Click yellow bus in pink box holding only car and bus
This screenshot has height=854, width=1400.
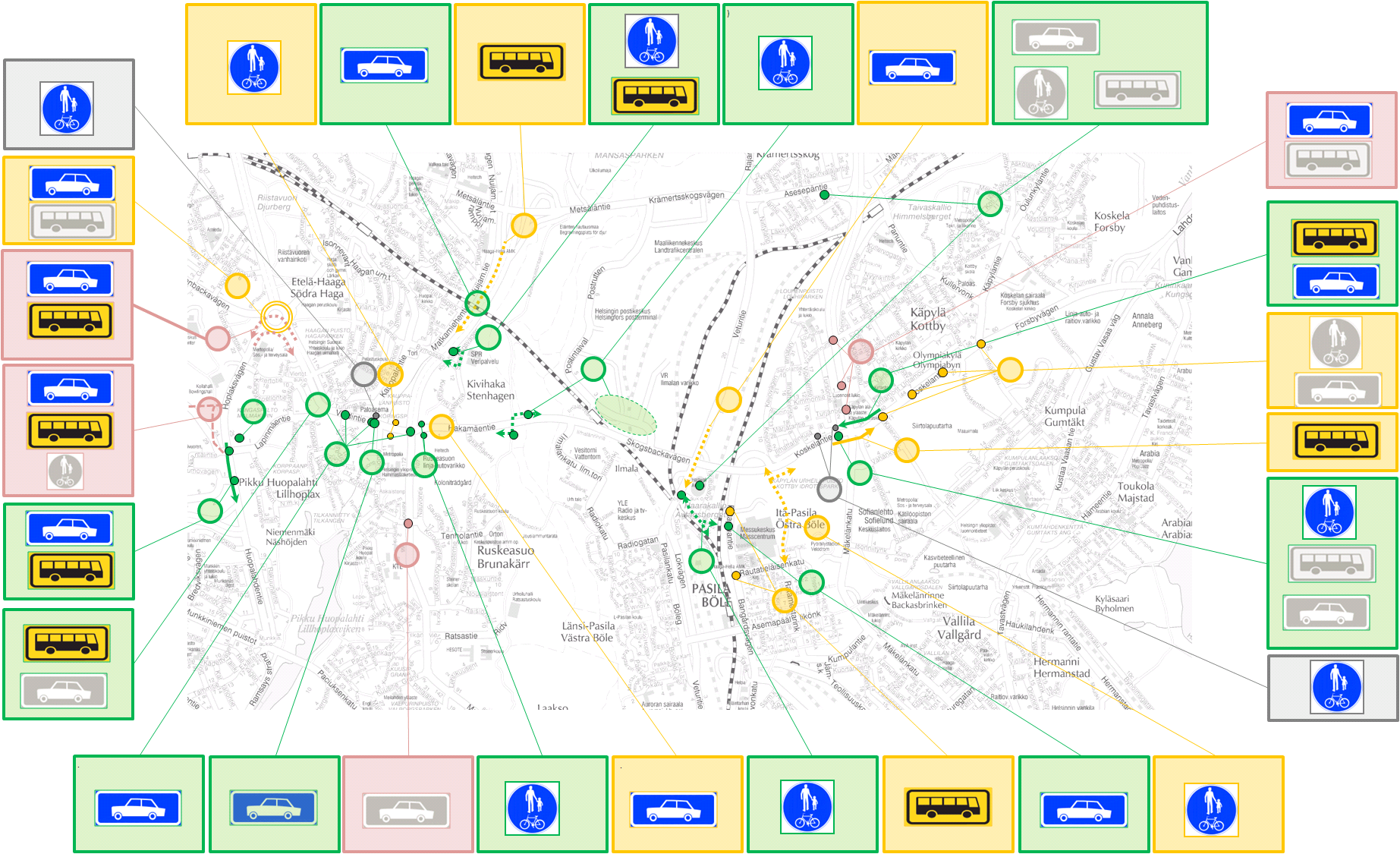[71, 320]
